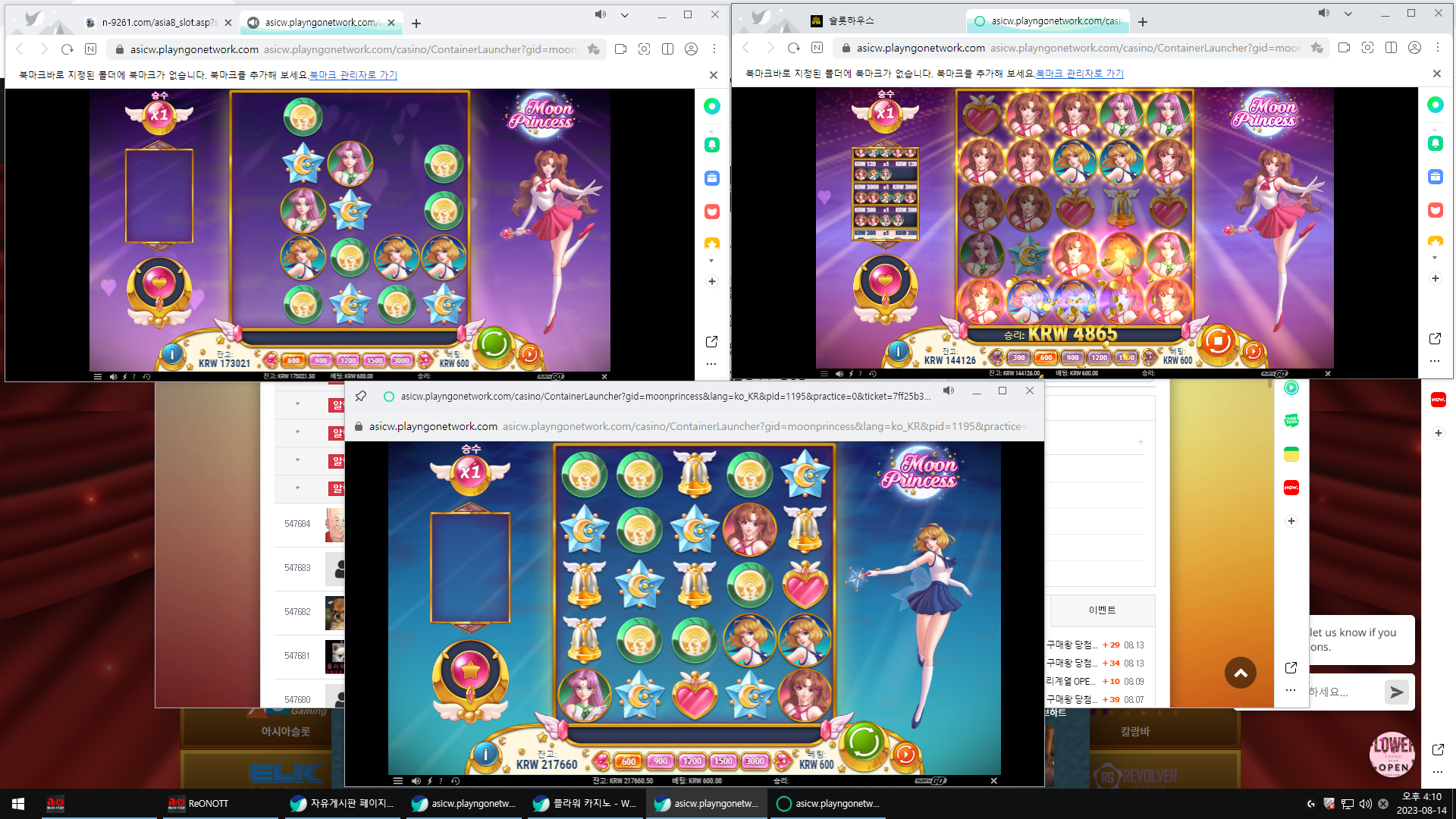Switch to the n-9261.com asia8_slot tab
This screenshot has height=819, width=1456.
[x=158, y=23]
